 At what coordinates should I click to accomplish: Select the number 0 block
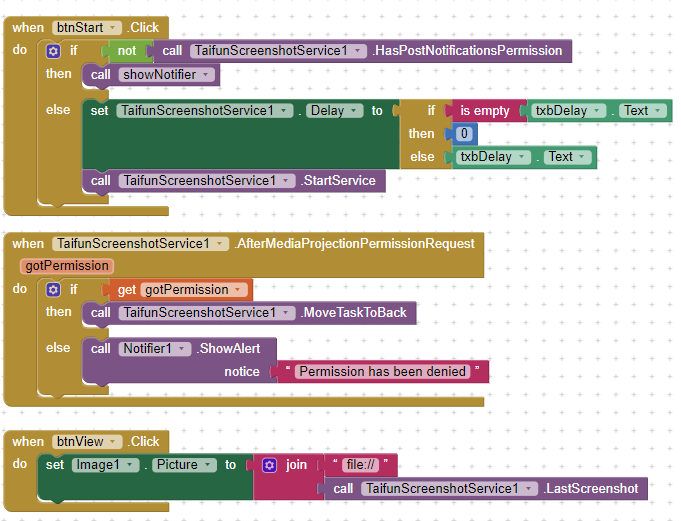pyautogui.click(x=463, y=134)
